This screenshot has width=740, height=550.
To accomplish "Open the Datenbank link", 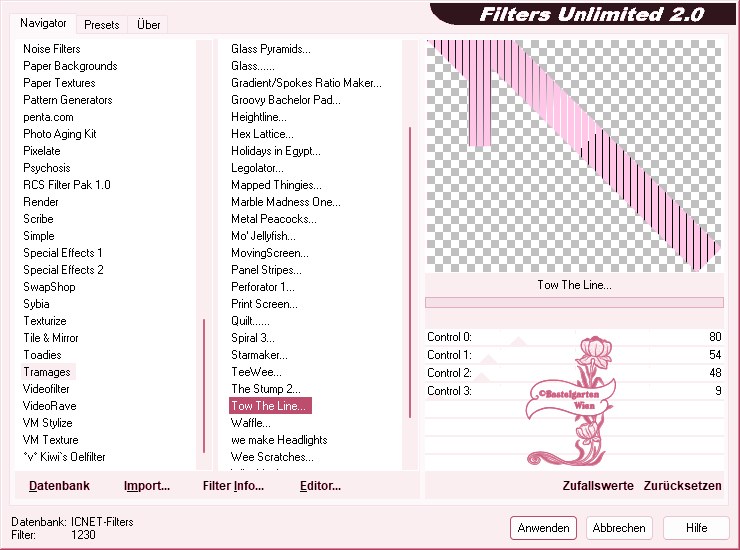I will pyautogui.click(x=59, y=486).
